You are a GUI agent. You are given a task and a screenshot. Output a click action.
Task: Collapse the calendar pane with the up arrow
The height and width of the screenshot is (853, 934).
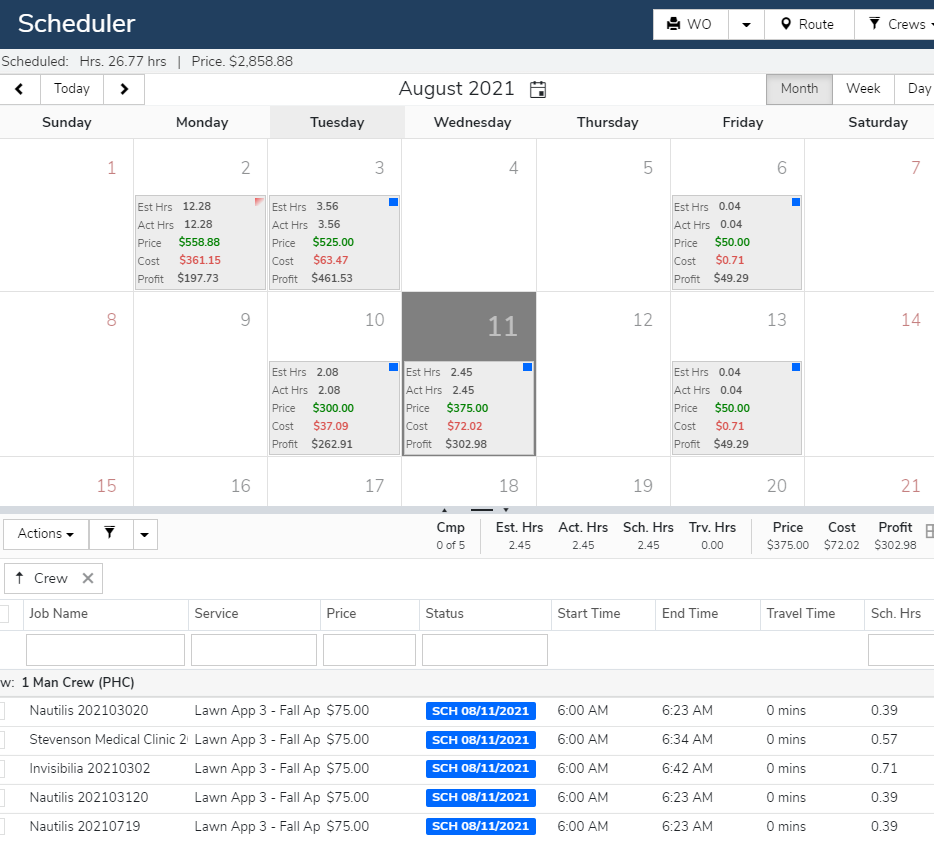444,510
